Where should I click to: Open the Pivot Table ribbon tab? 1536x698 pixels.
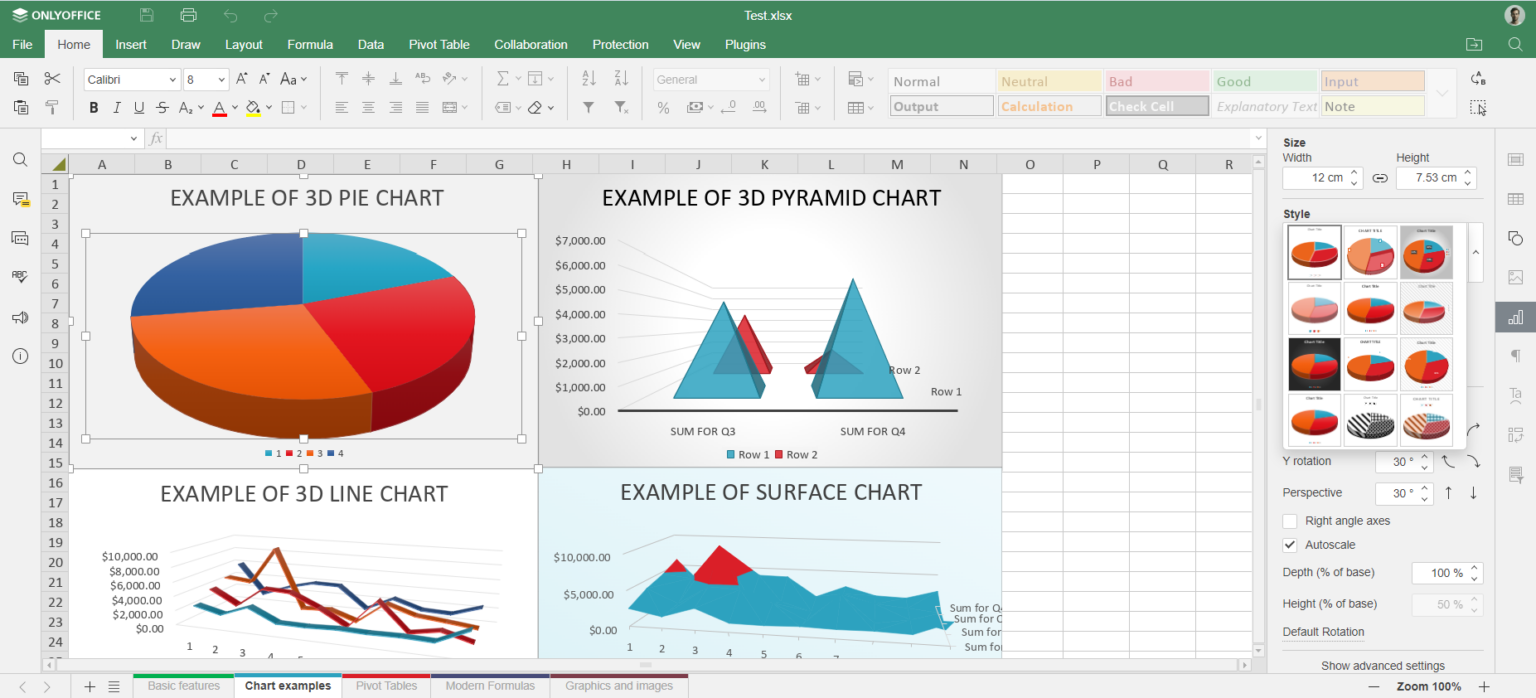pyautogui.click(x=439, y=45)
